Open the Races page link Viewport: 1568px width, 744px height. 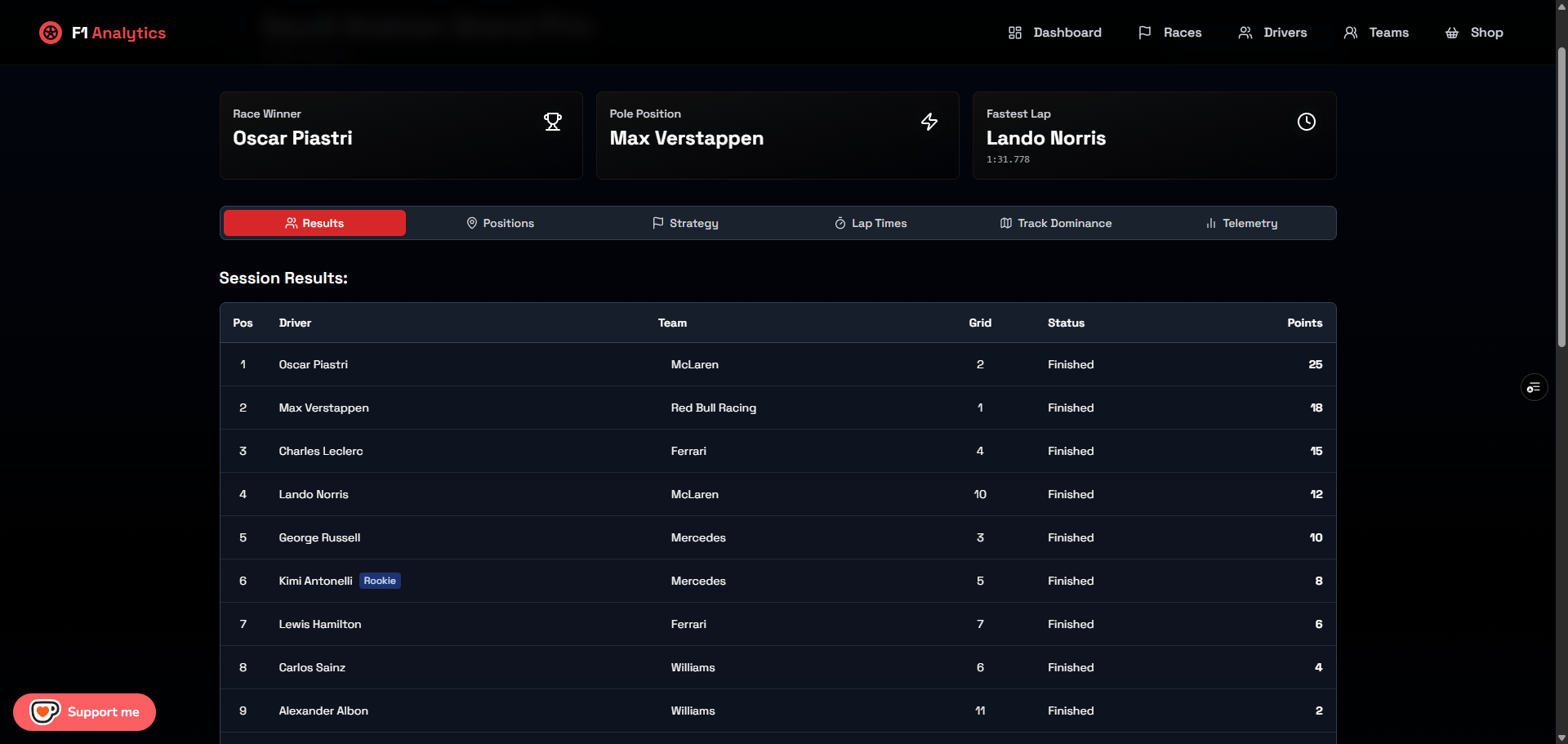(1170, 33)
